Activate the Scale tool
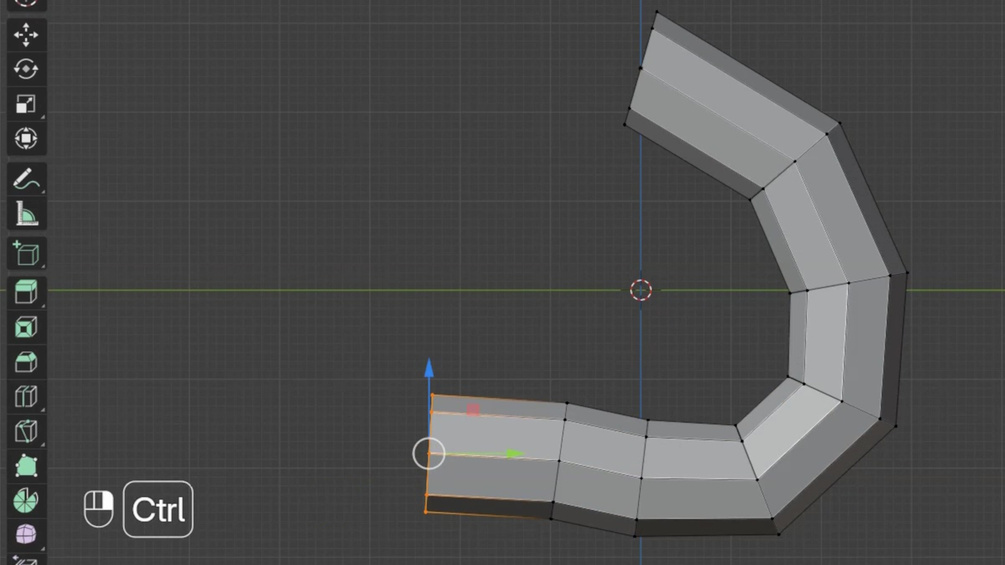Screen dimensions: 1005x565 (x=26, y=104)
